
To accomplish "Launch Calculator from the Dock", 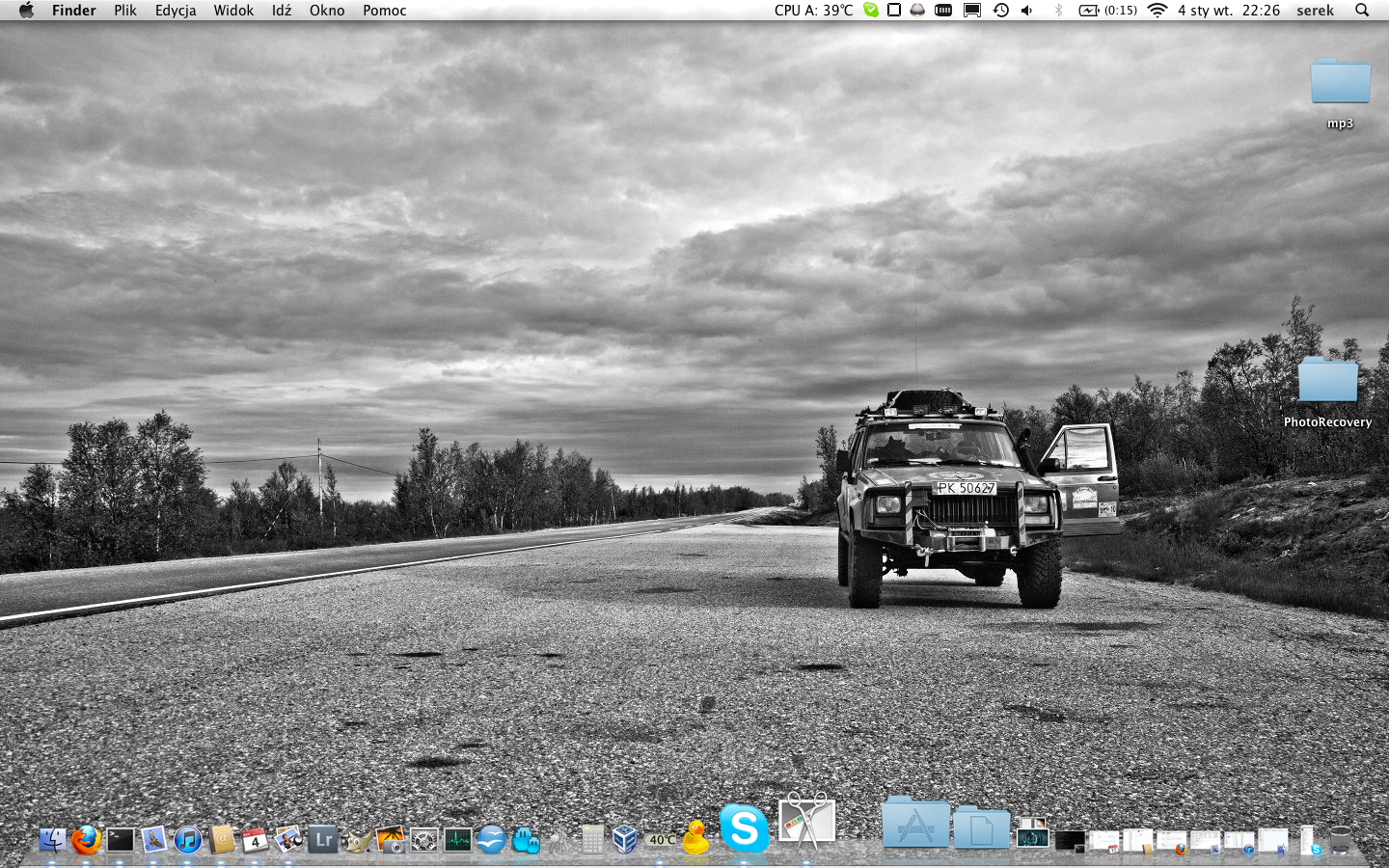I will [591, 840].
